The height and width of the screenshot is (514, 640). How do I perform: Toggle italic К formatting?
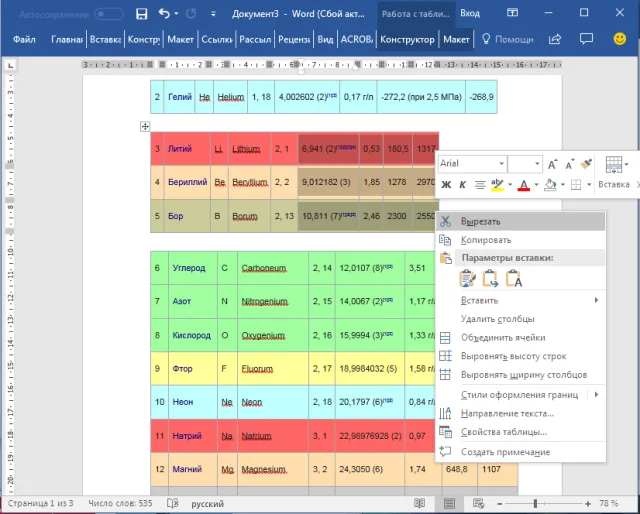point(462,185)
